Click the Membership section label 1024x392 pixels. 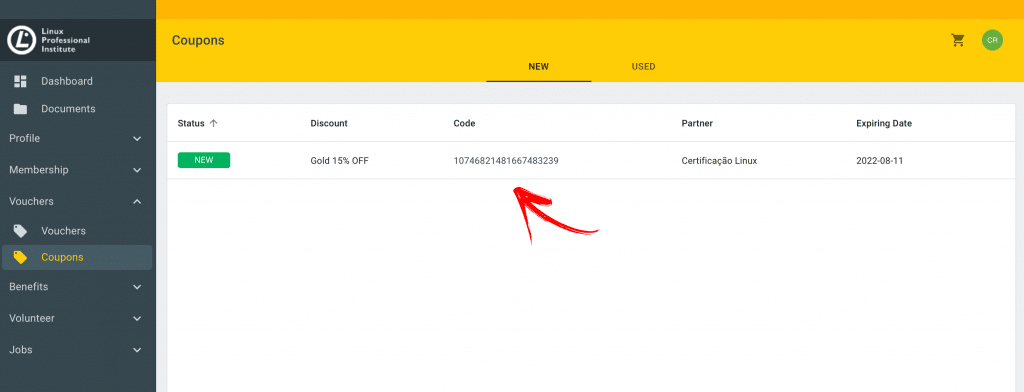point(39,170)
